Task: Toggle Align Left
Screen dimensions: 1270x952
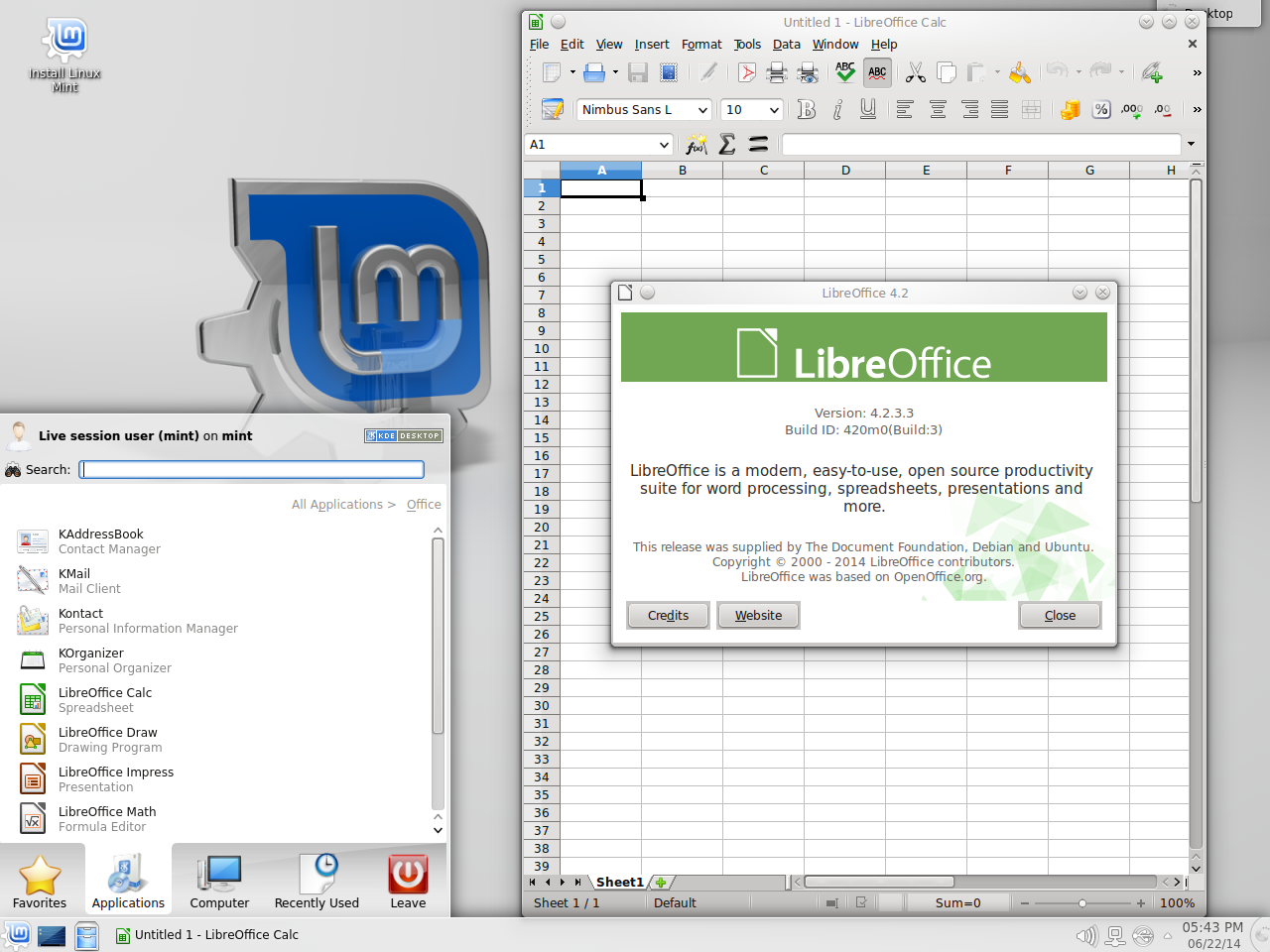Action: [905, 110]
